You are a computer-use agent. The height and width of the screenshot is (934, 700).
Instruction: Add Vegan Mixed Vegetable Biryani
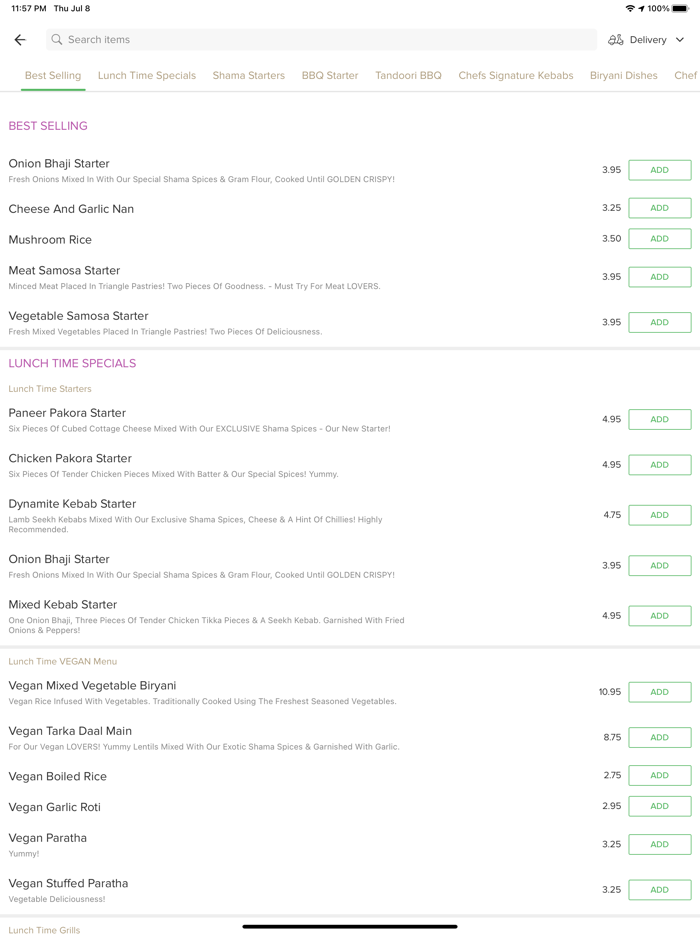[x=659, y=692]
